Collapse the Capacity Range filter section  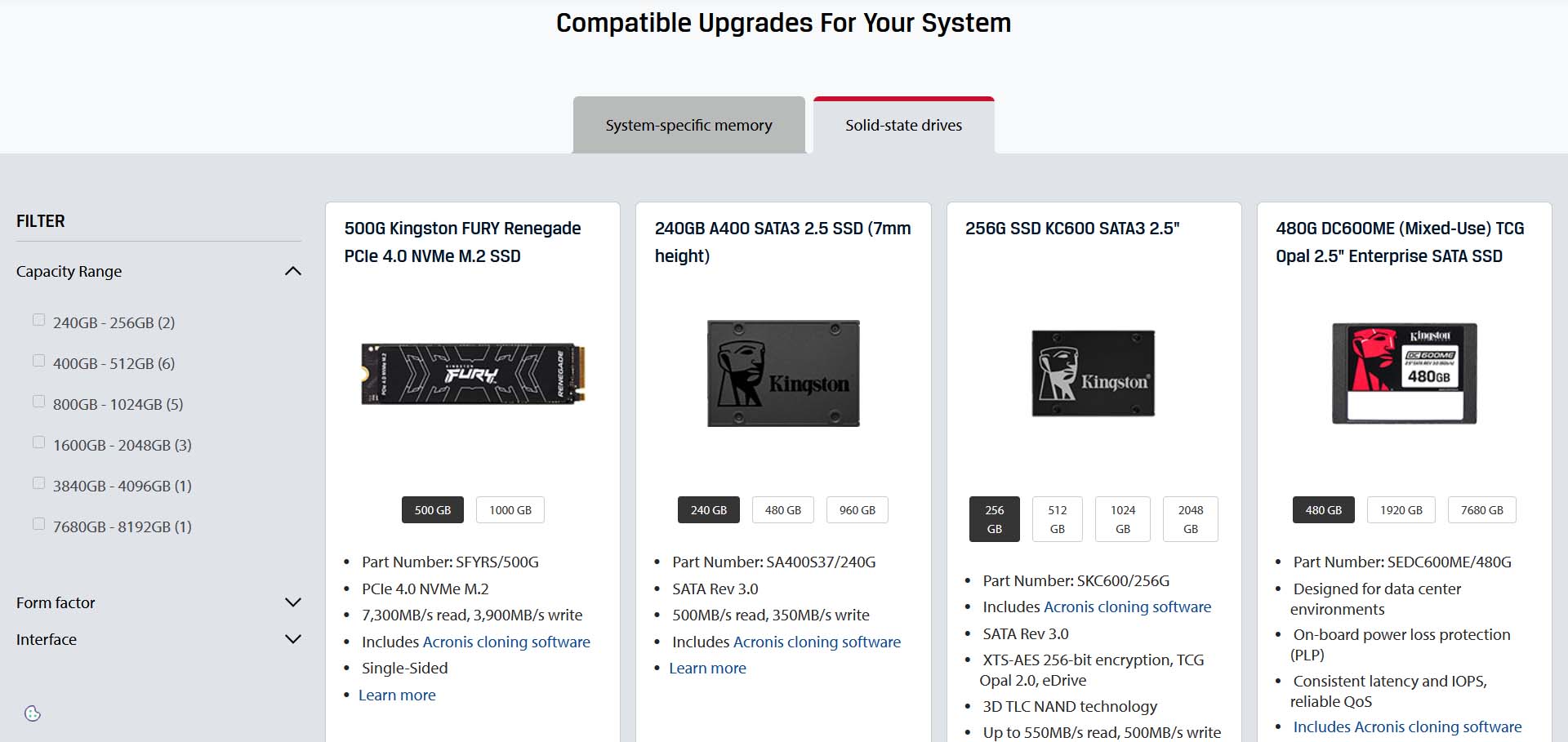(x=292, y=271)
